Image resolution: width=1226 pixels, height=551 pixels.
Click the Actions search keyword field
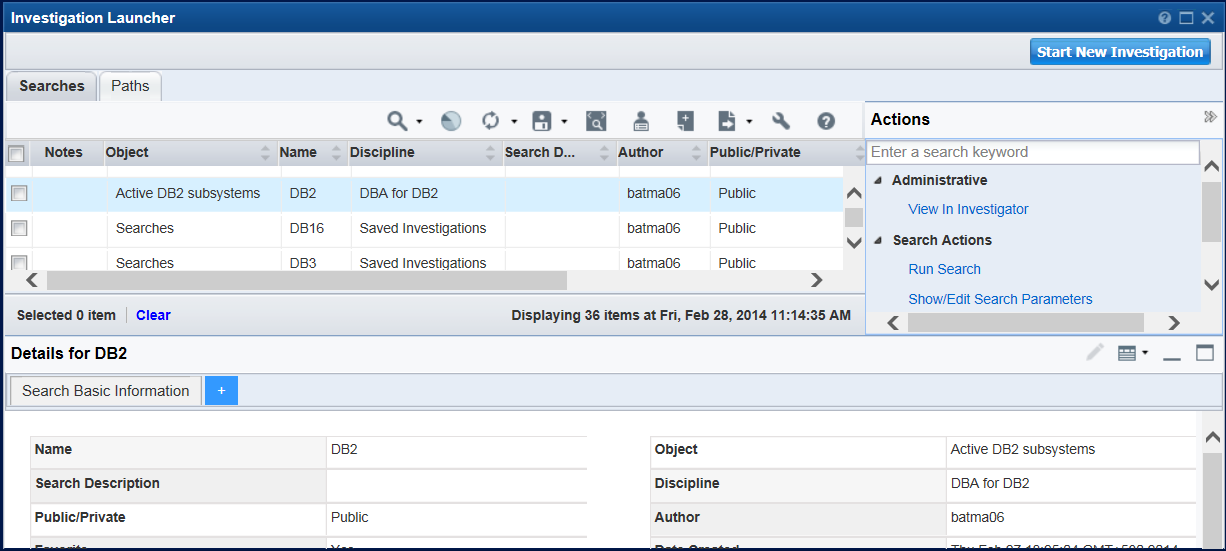1032,152
